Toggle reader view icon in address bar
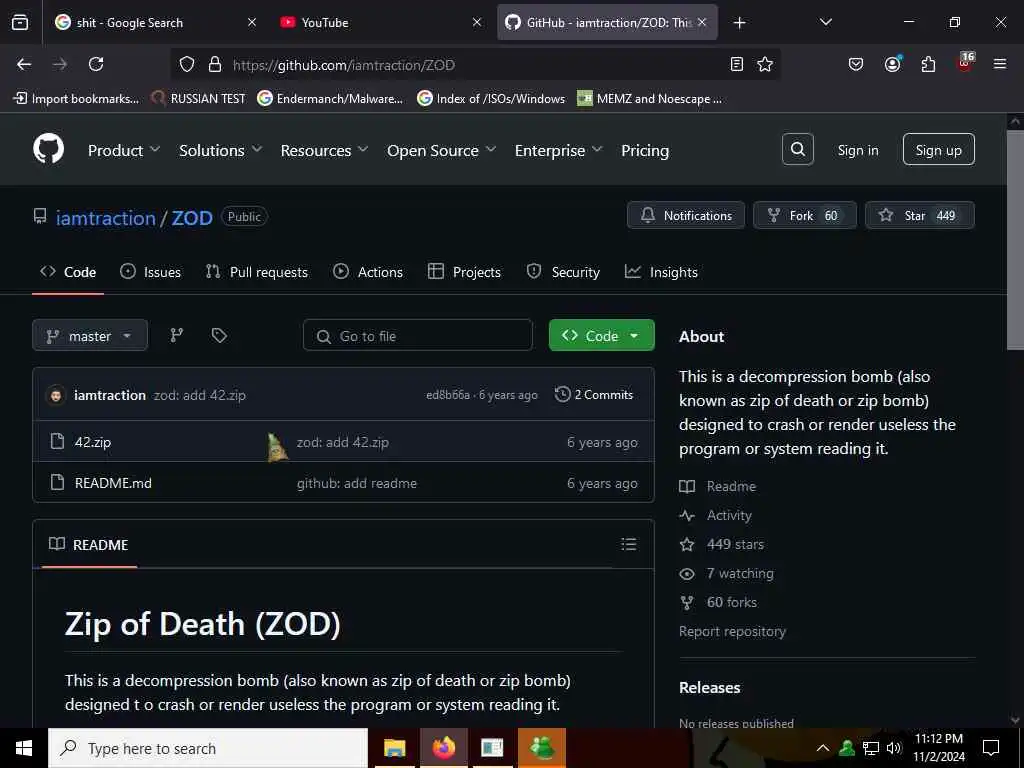This screenshot has height=768, width=1024. click(737, 64)
